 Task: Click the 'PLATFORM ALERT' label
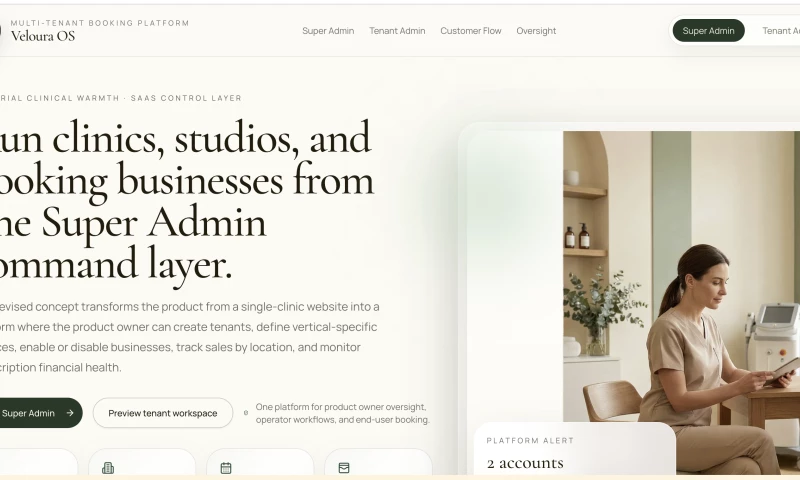coord(530,440)
